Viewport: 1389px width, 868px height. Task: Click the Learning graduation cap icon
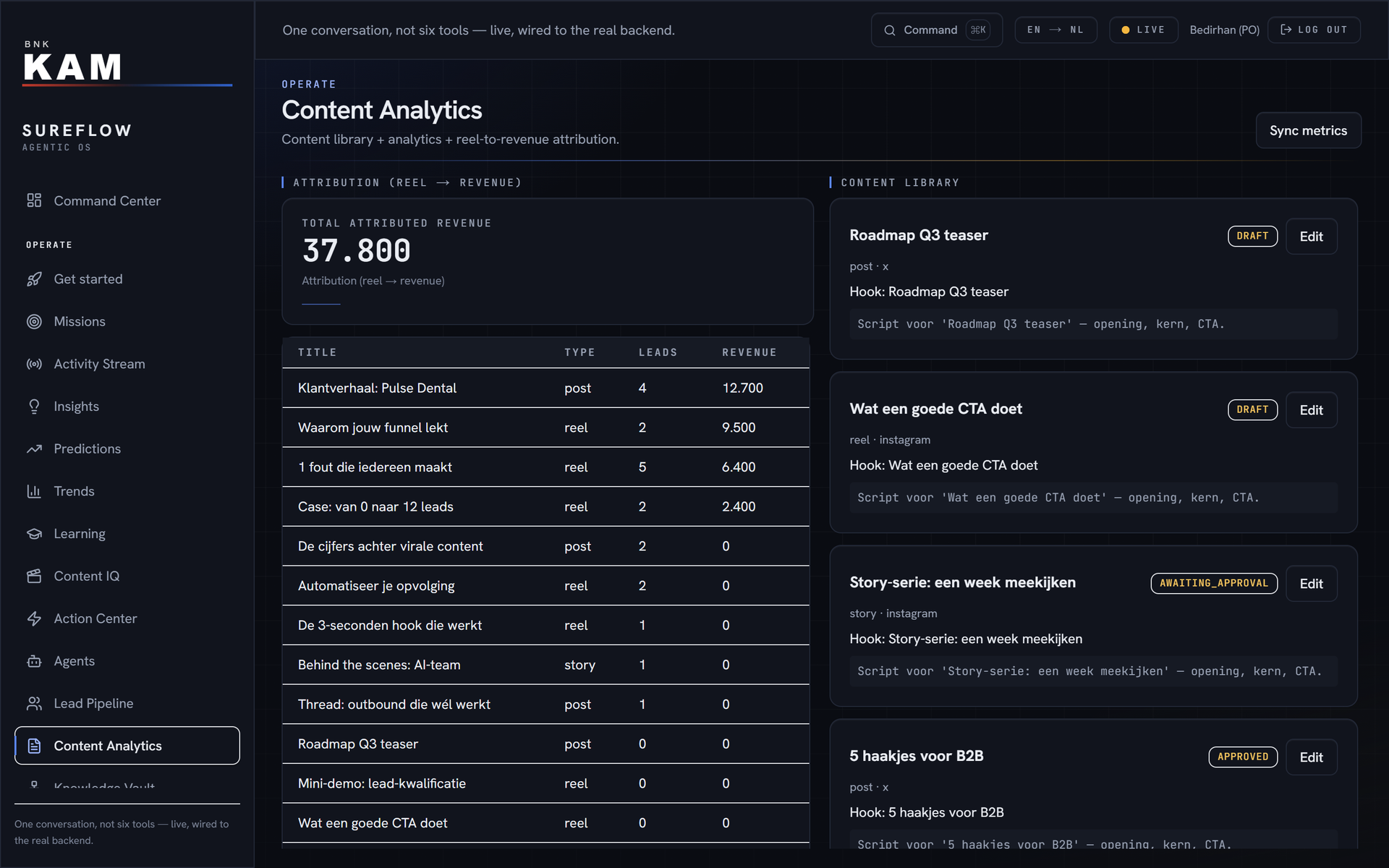point(34,534)
